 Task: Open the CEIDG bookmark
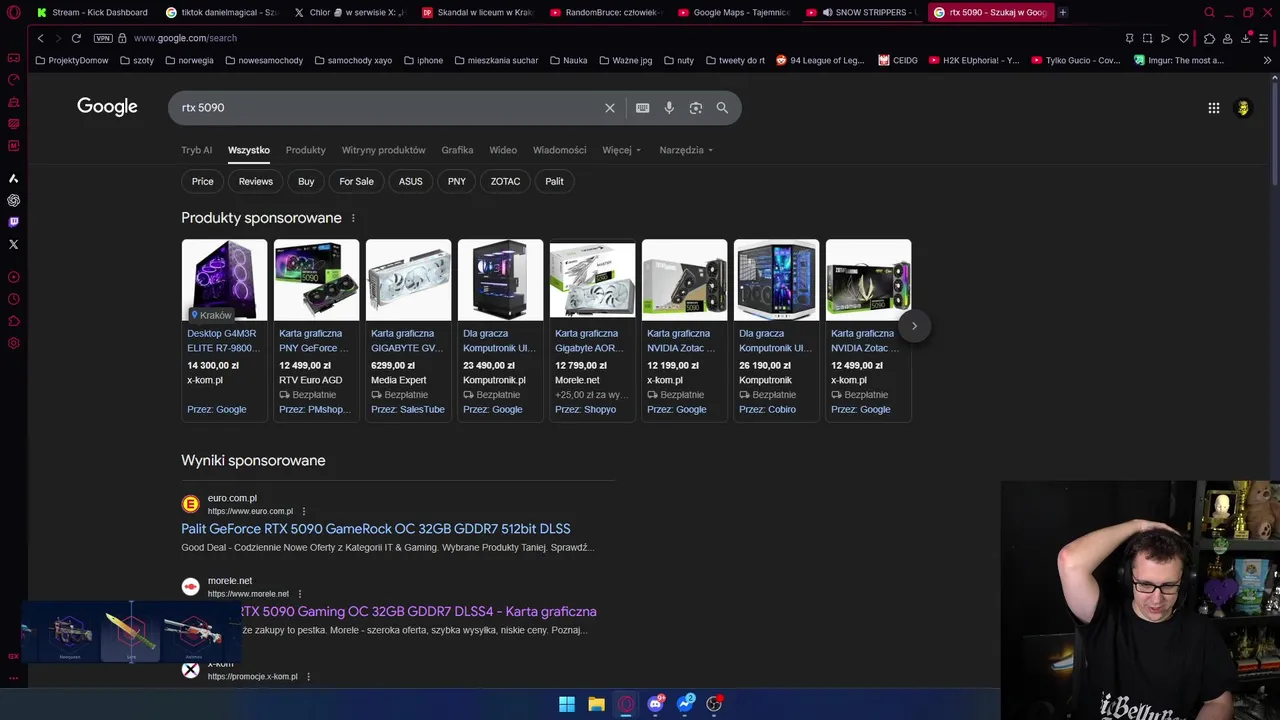coord(897,60)
